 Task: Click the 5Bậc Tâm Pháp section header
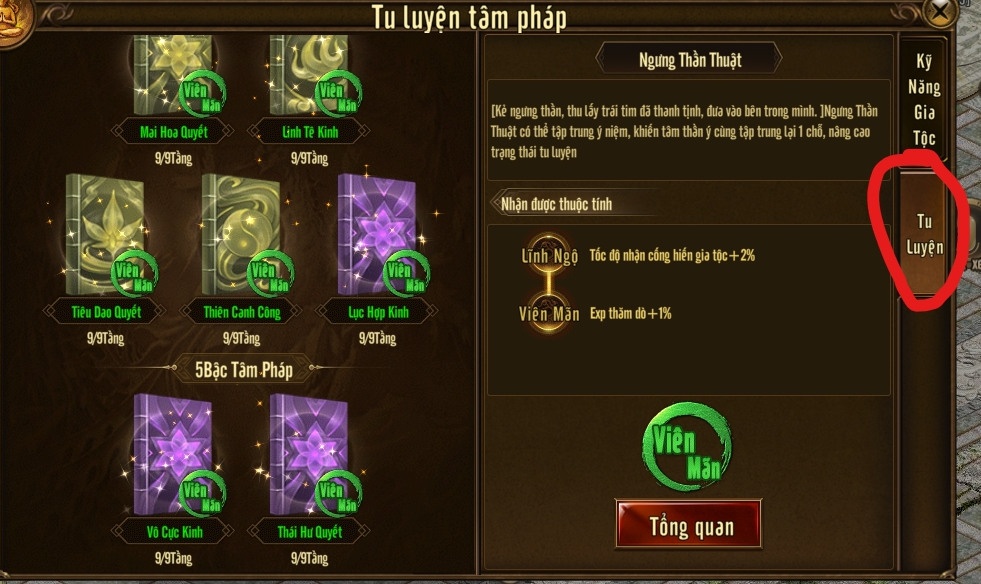(243, 369)
